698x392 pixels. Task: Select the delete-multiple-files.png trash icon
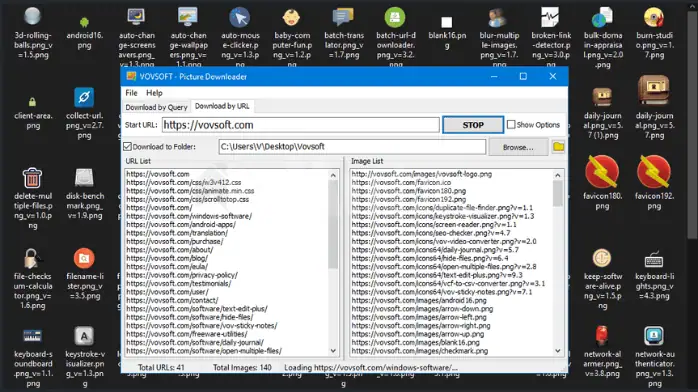pyautogui.click(x=32, y=178)
